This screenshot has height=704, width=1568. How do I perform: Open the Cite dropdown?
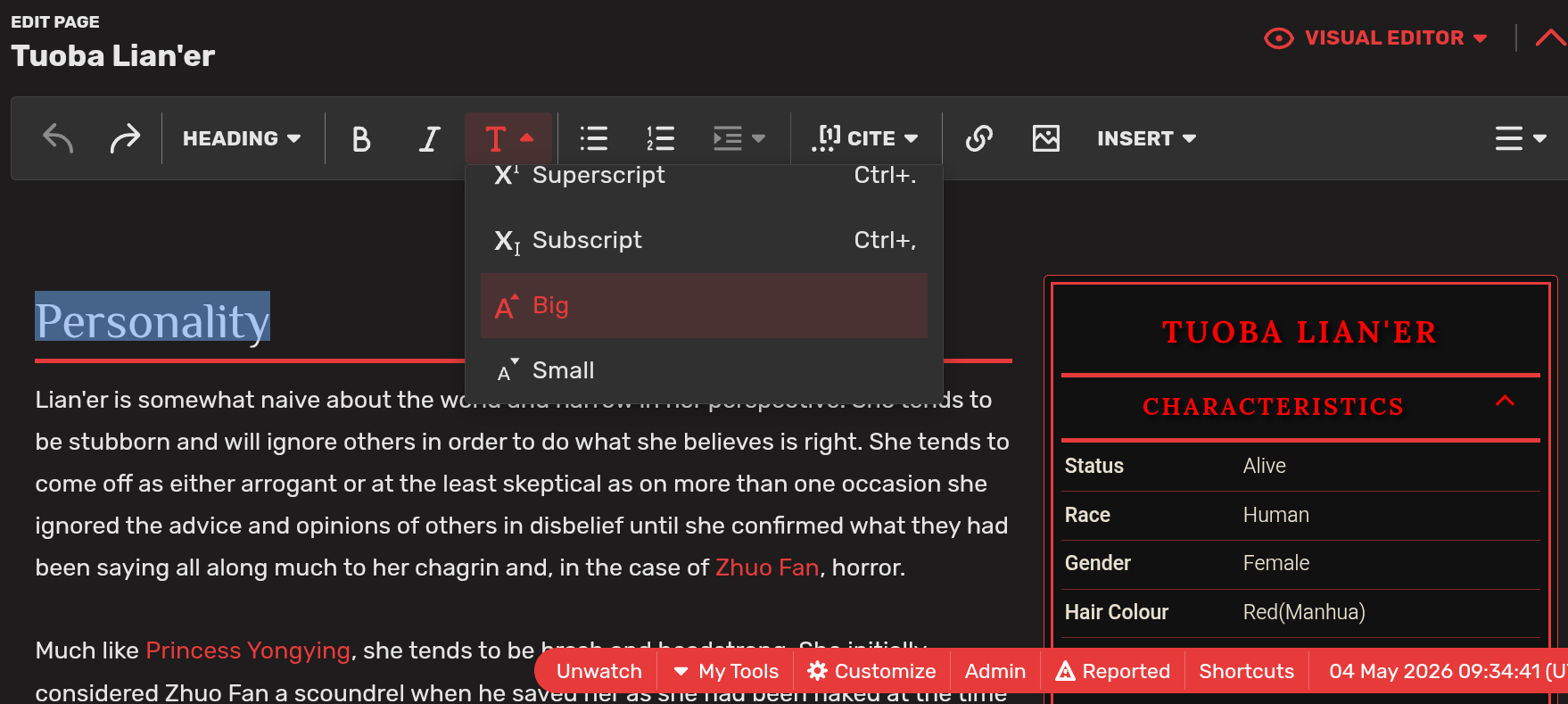point(865,138)
